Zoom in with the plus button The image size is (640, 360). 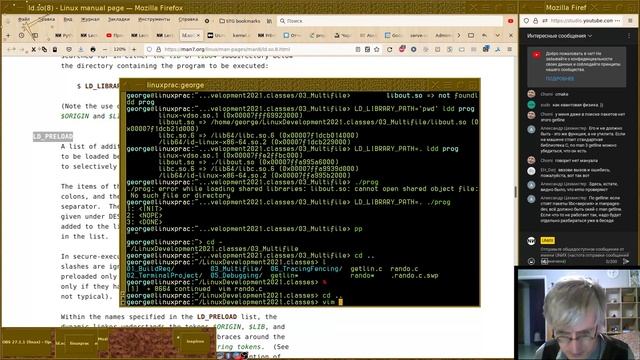tap(134, 49)
